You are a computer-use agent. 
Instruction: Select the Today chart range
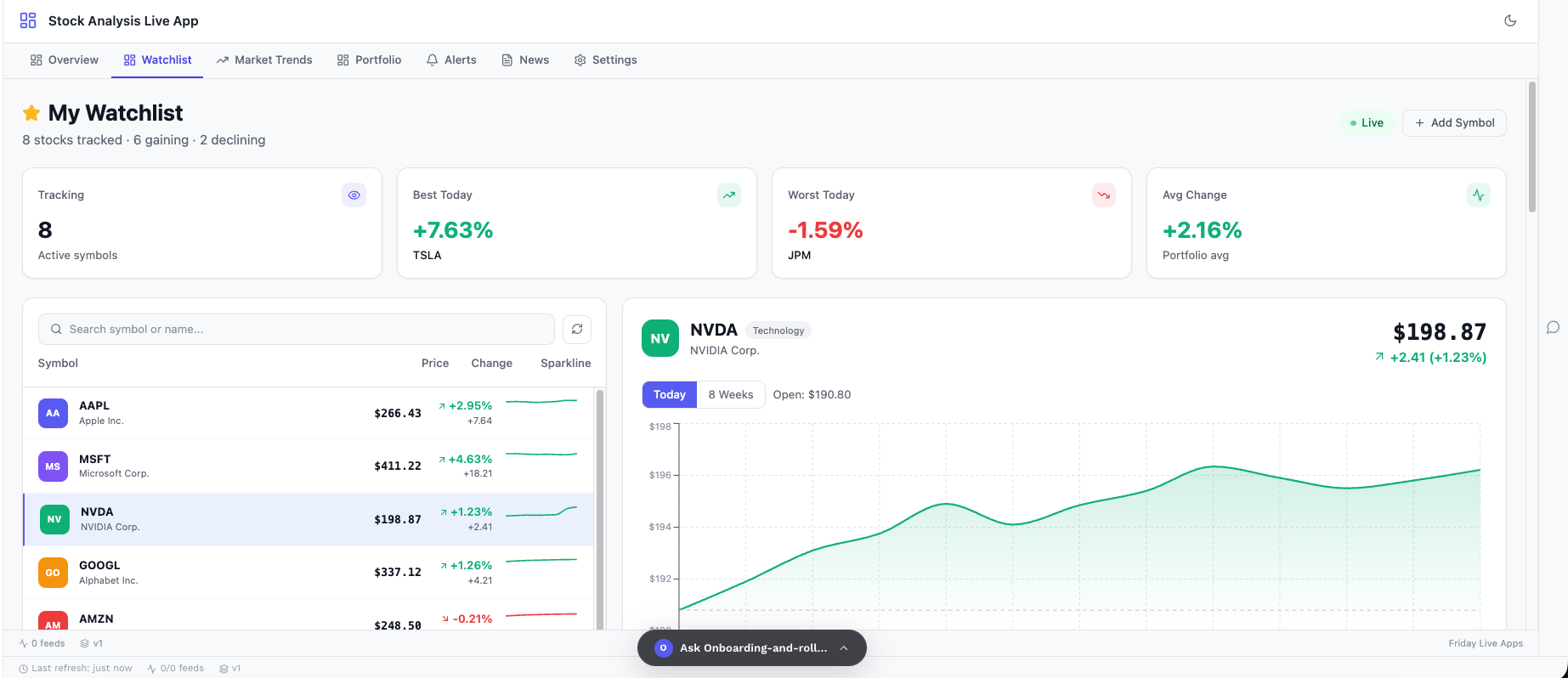(670, 394)
